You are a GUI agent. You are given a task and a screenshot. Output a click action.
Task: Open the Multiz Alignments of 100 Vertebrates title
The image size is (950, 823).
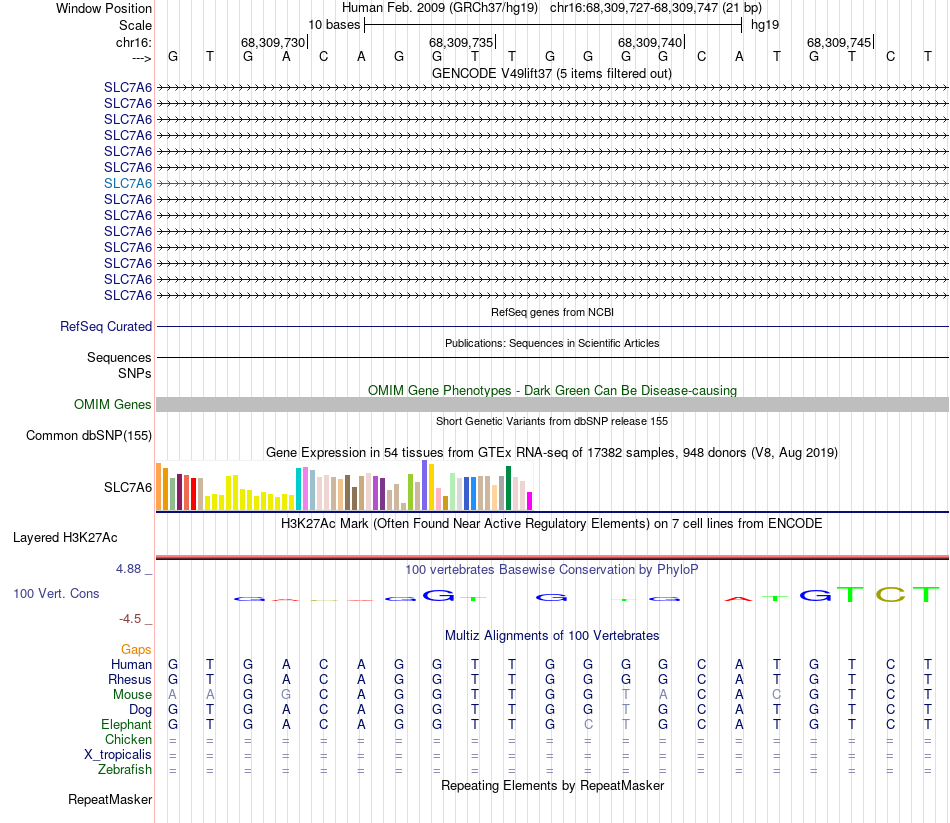coord(552,635)
